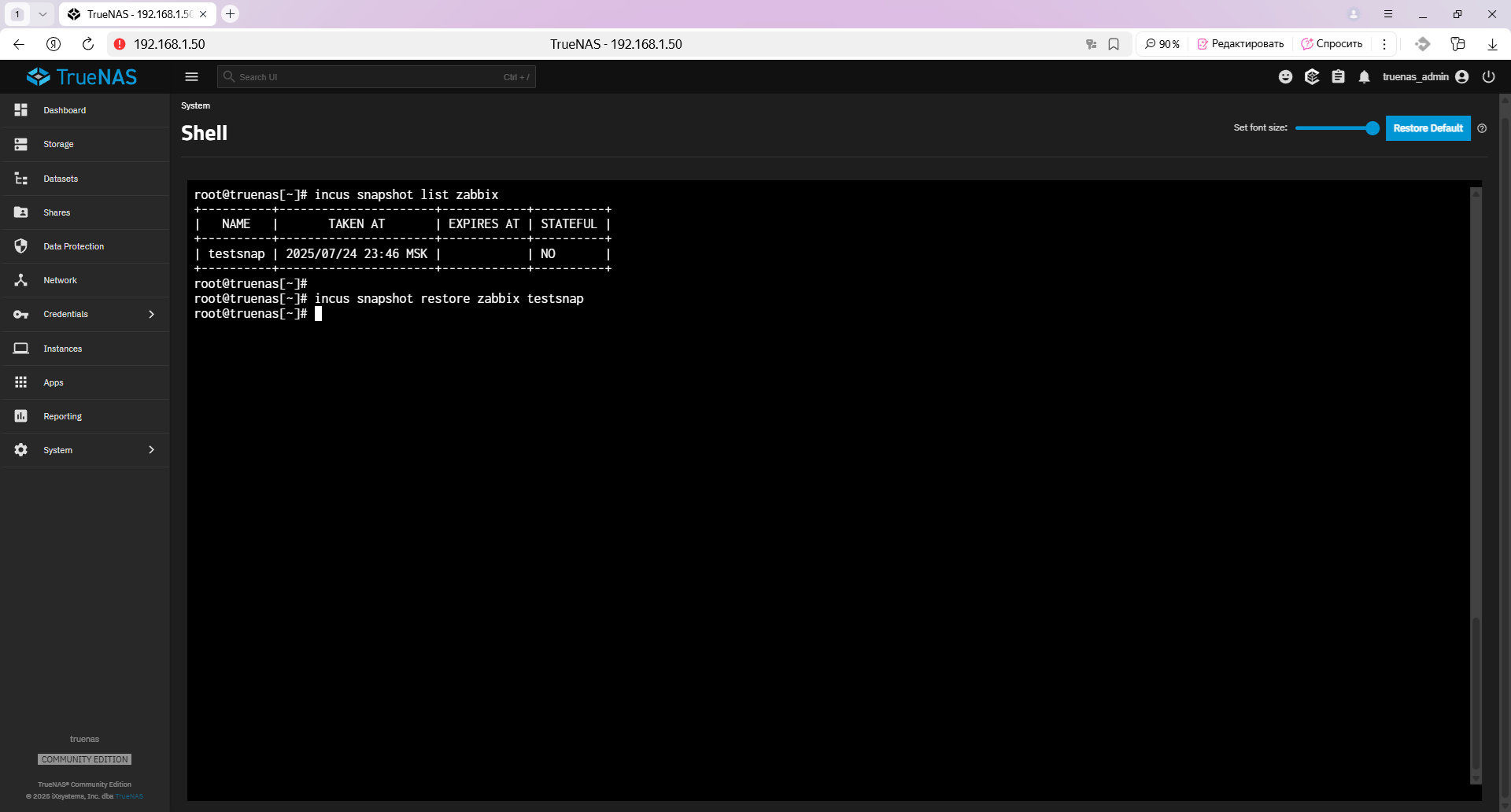Open the feedback smiley icon
Image resolution: width=1511 pixels, height=812 pixels.
click(x=1285, y=77)
